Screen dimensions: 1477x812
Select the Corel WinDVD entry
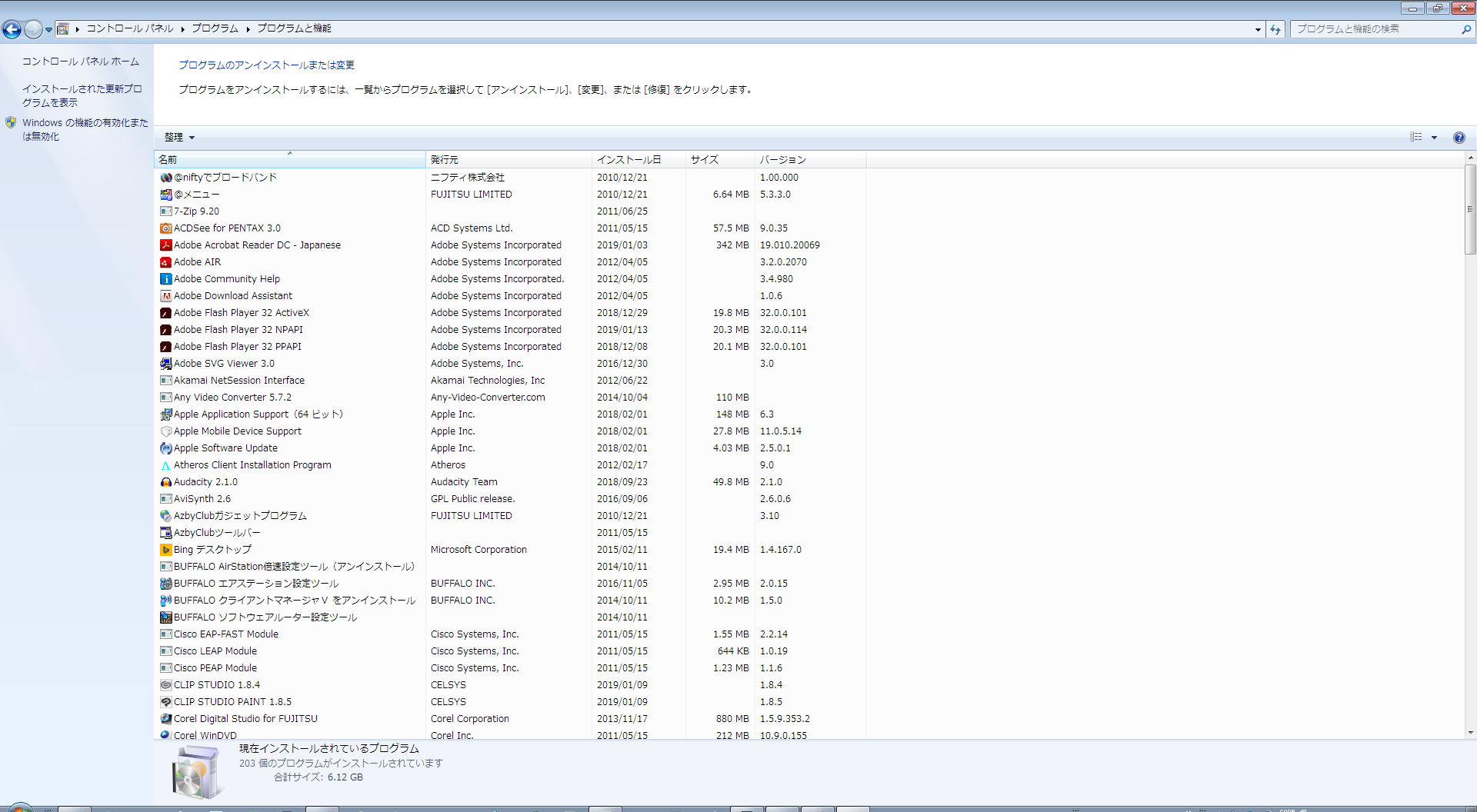[510, 735]
